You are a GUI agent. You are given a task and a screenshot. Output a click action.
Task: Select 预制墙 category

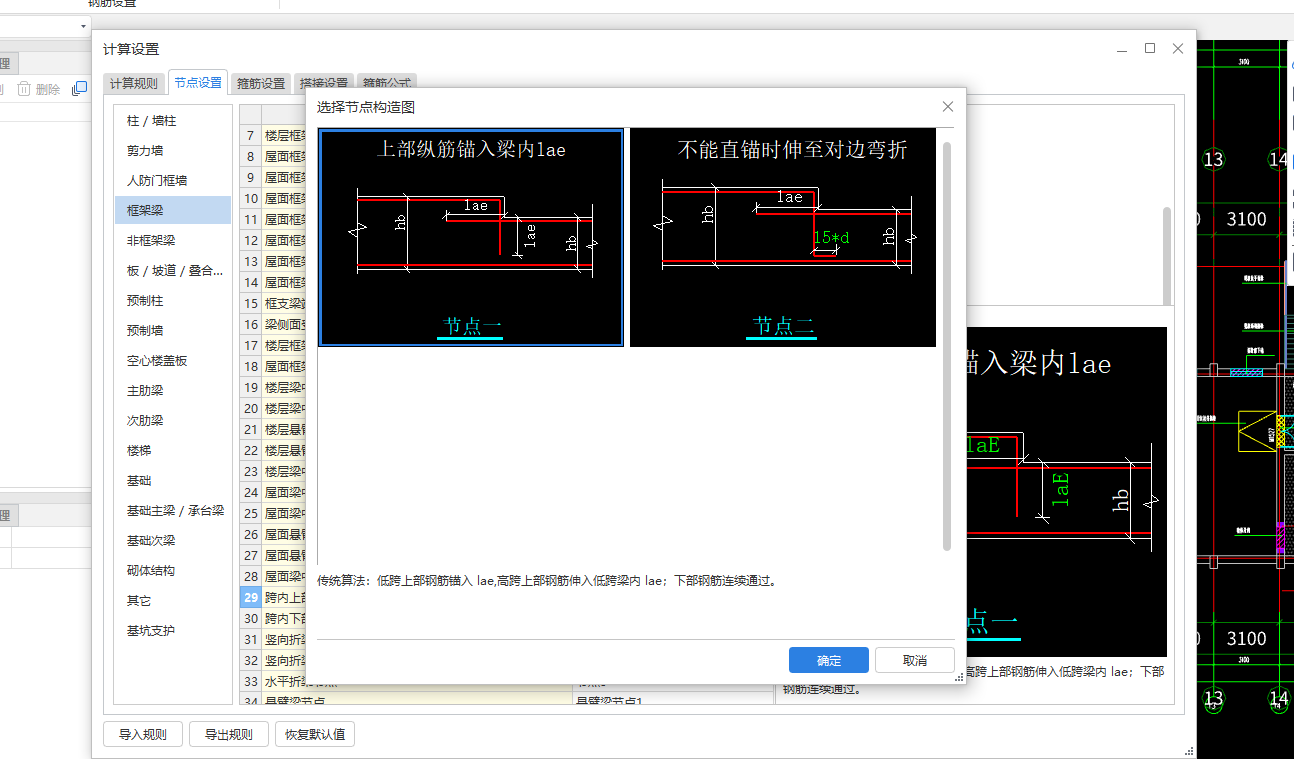pos(172,330)
